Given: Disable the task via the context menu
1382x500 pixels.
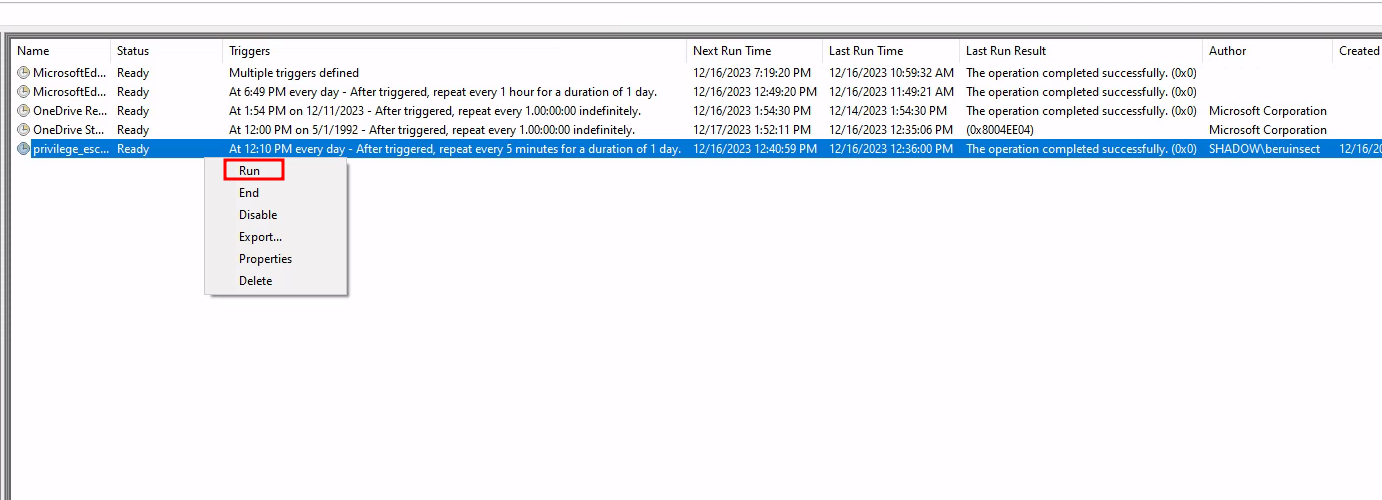Looking at the screenshot, I should tap(258, 215).
